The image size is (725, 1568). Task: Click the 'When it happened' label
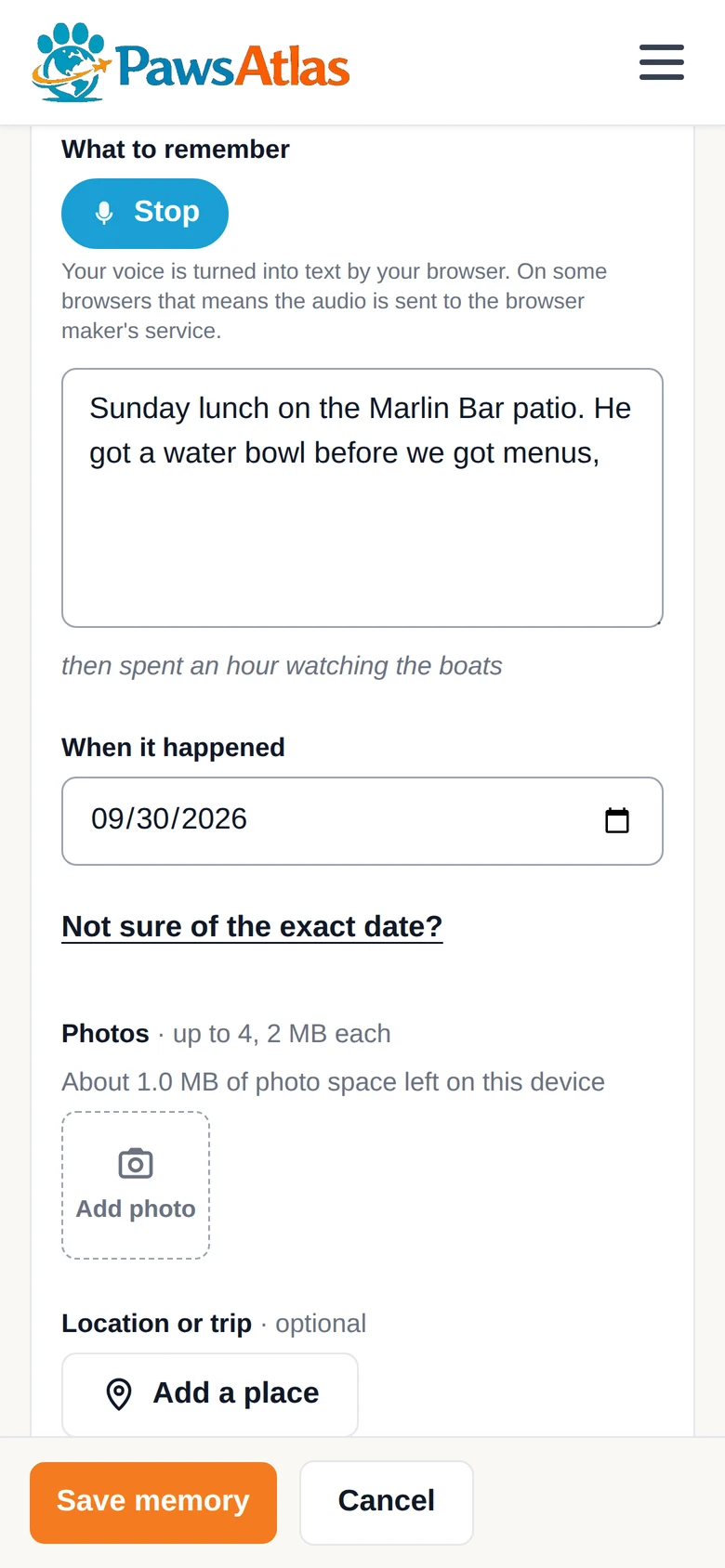click(x=173, y=748)
